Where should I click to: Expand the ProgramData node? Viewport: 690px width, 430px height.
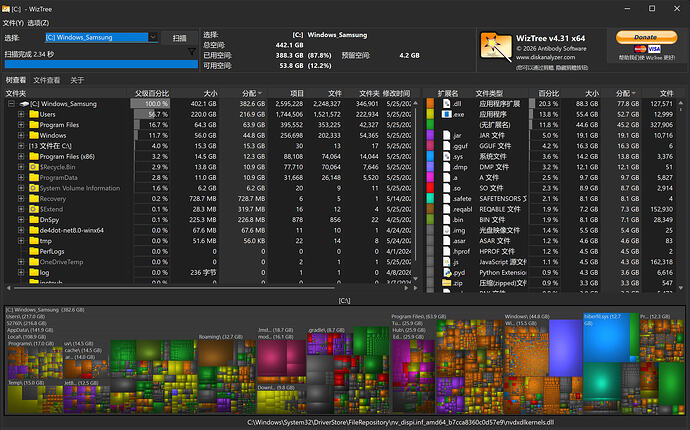(x=21, y=178)
